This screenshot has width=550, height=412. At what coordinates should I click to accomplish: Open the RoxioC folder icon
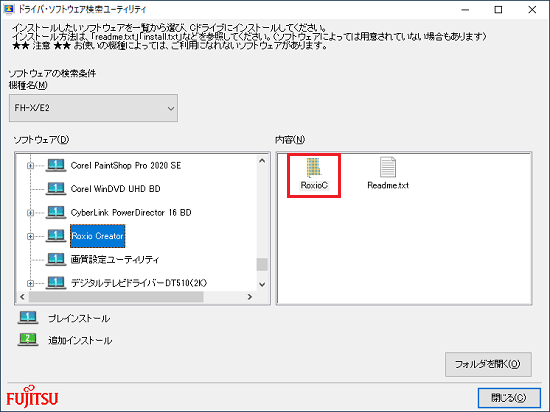(x=313, y=168)
